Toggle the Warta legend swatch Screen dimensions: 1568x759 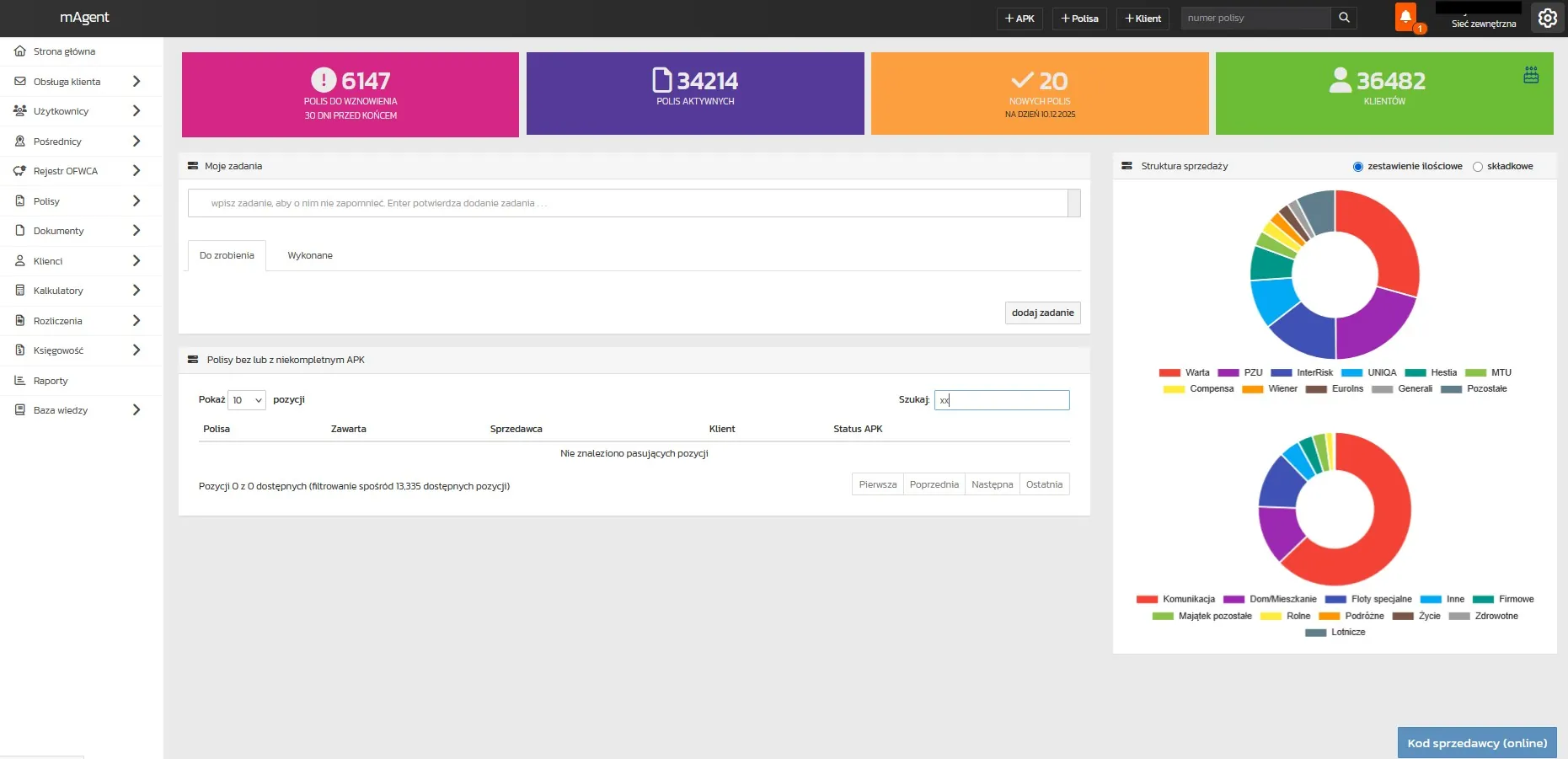click(x=1169, y=372)
